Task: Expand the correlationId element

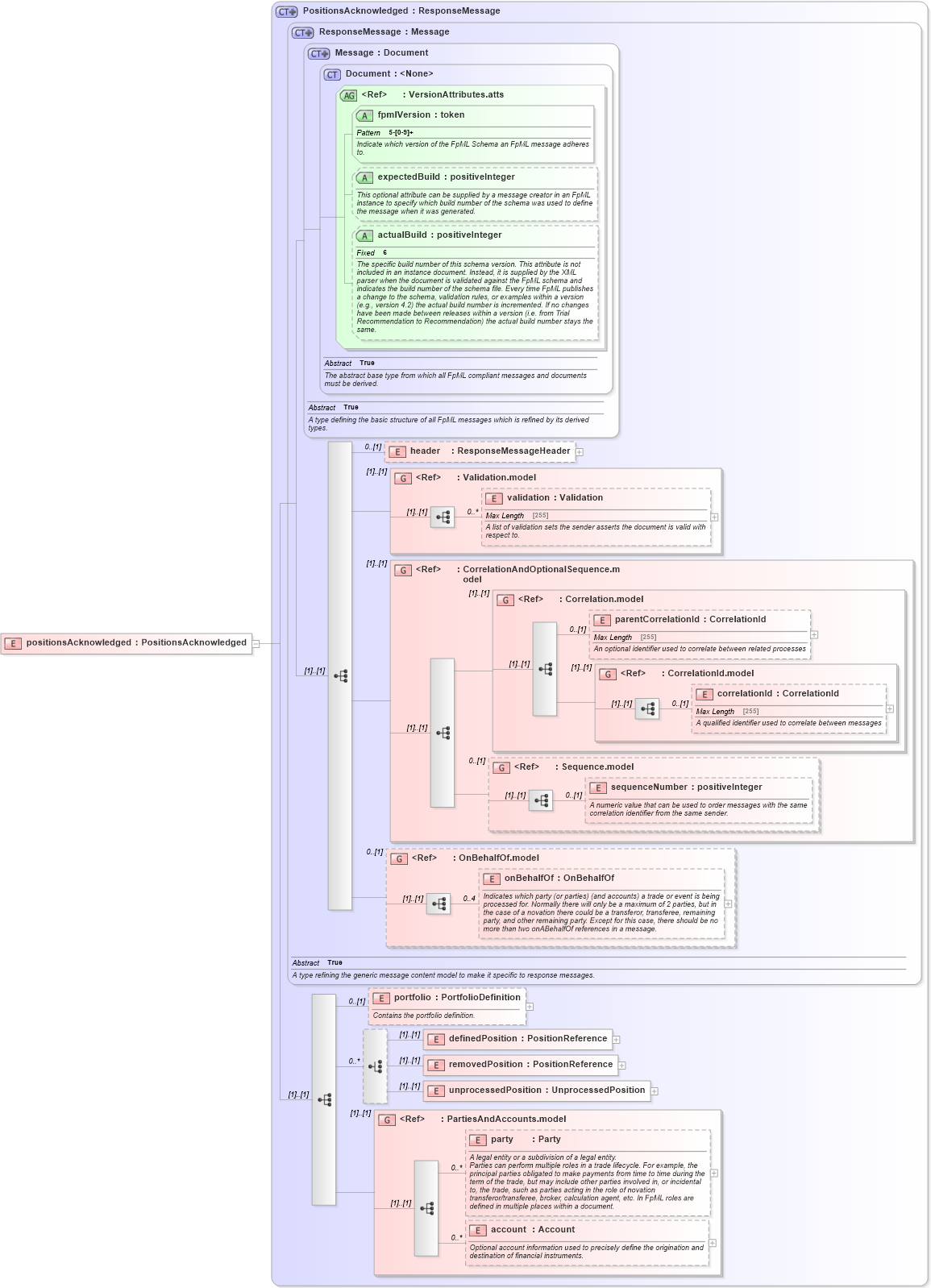Action: [890, 709]
